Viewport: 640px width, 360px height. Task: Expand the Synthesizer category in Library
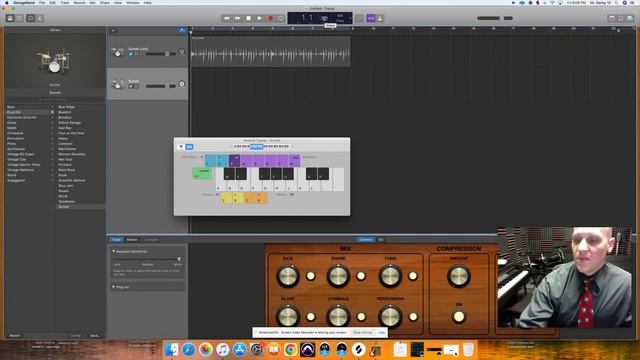point(52,149)
